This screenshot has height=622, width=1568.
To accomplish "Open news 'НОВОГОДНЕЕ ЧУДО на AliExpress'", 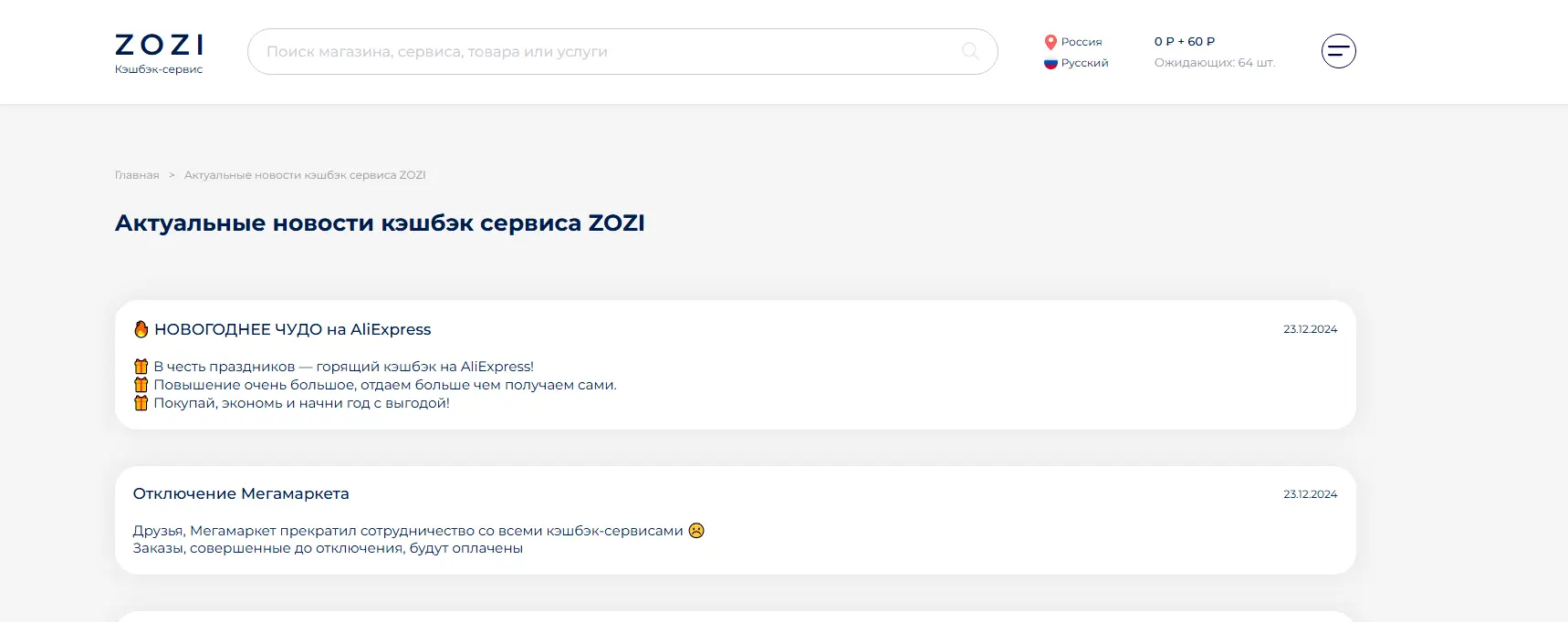I will [292, 329].
